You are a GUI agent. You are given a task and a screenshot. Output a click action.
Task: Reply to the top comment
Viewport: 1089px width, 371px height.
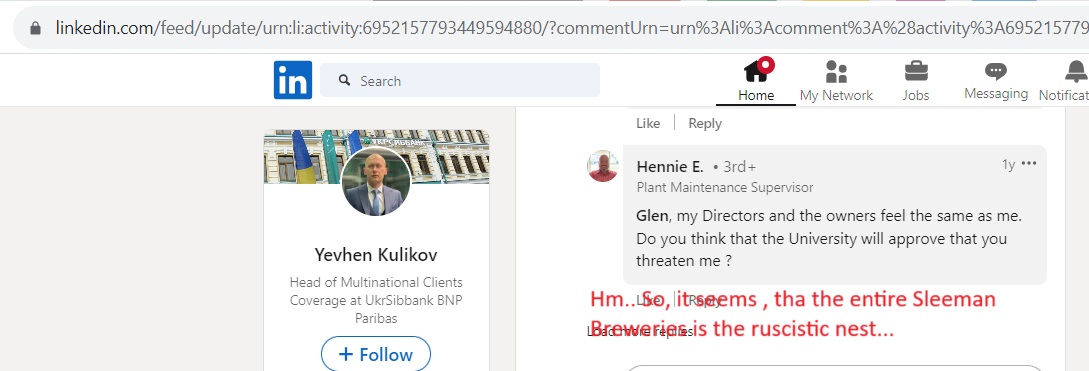coord(705,123)
